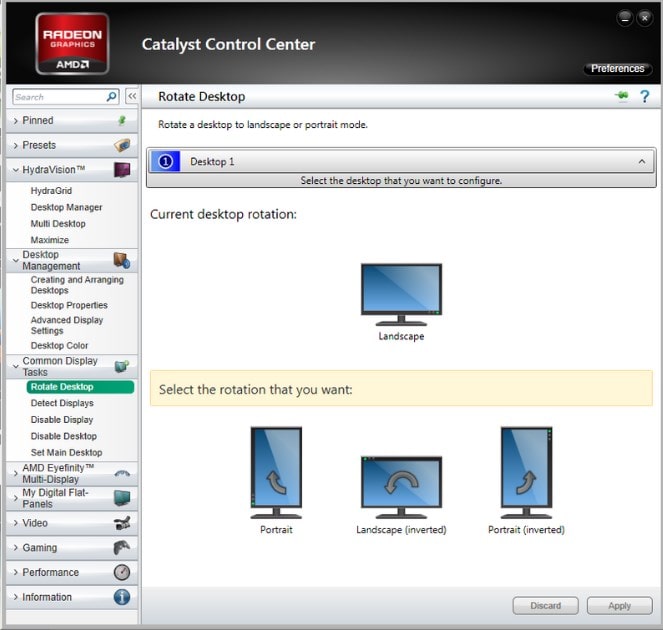The height and width of the screenshot is (630, 663).
Task: Click the My Digital Flat-Panels monitor icon
Action: [122, 498]
